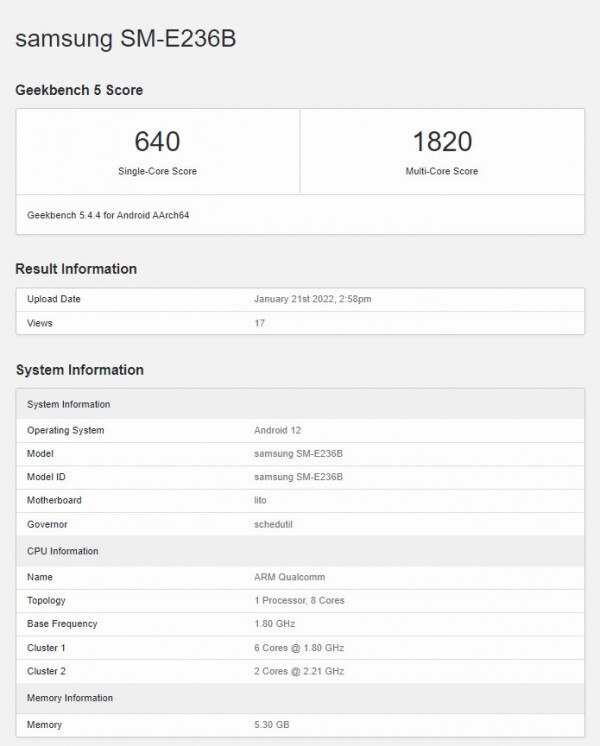Select the 6 Cores @ 1.80 GHz value
This screenshot has width=600, height=746.
(x=299, y=648)
